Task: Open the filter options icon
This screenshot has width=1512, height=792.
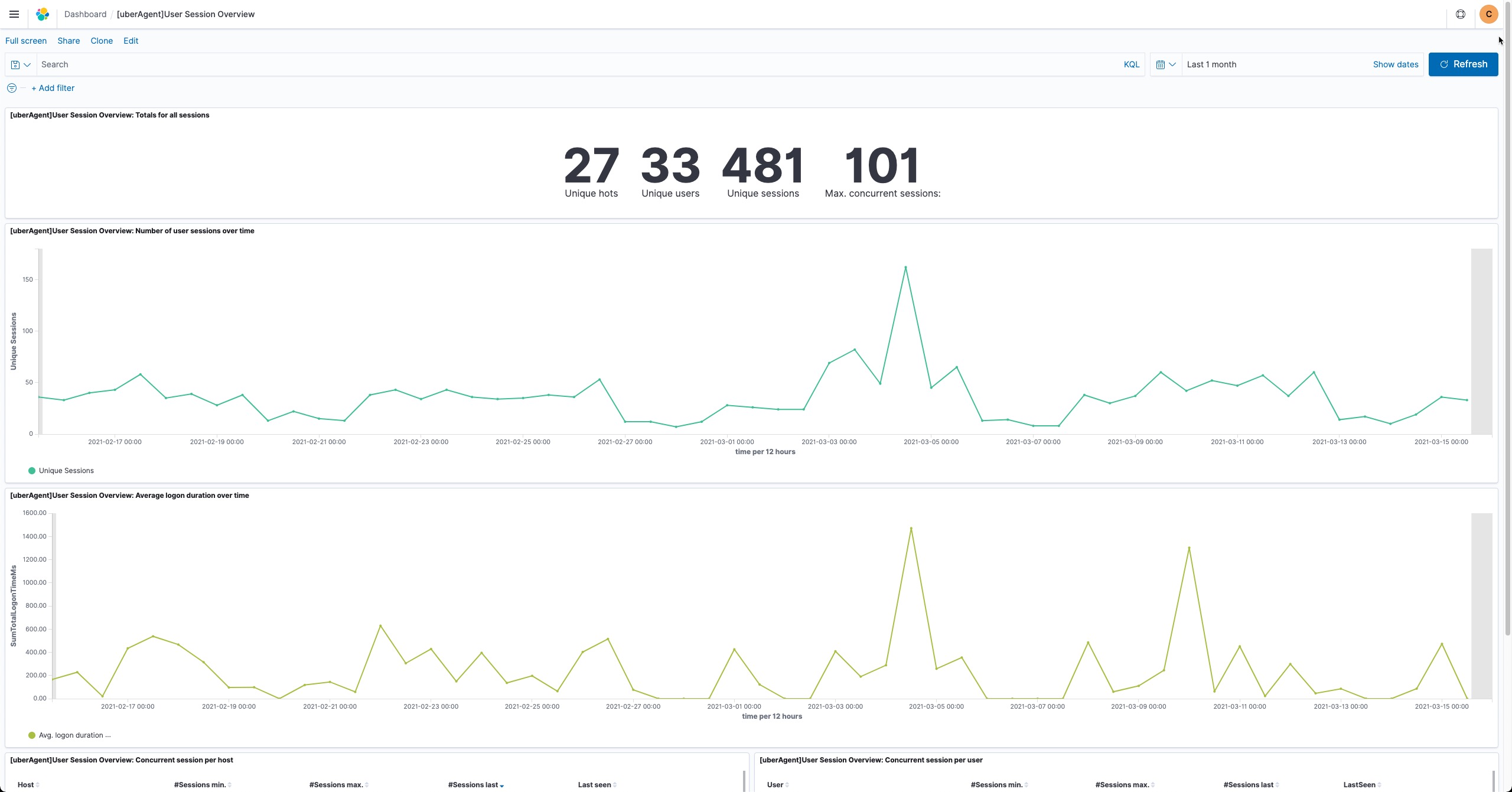Action: pyautogui.click(x=12, y=88)
